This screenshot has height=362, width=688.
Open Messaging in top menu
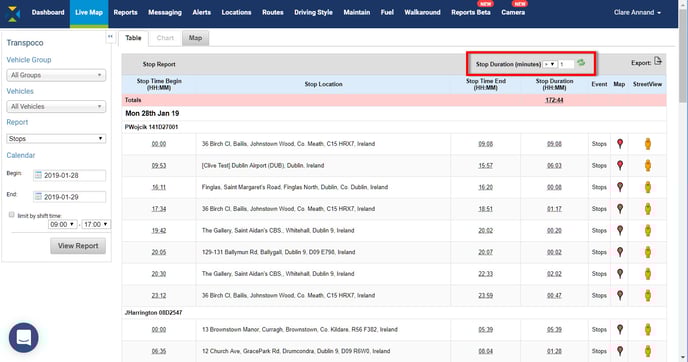[x=165, y=12]
